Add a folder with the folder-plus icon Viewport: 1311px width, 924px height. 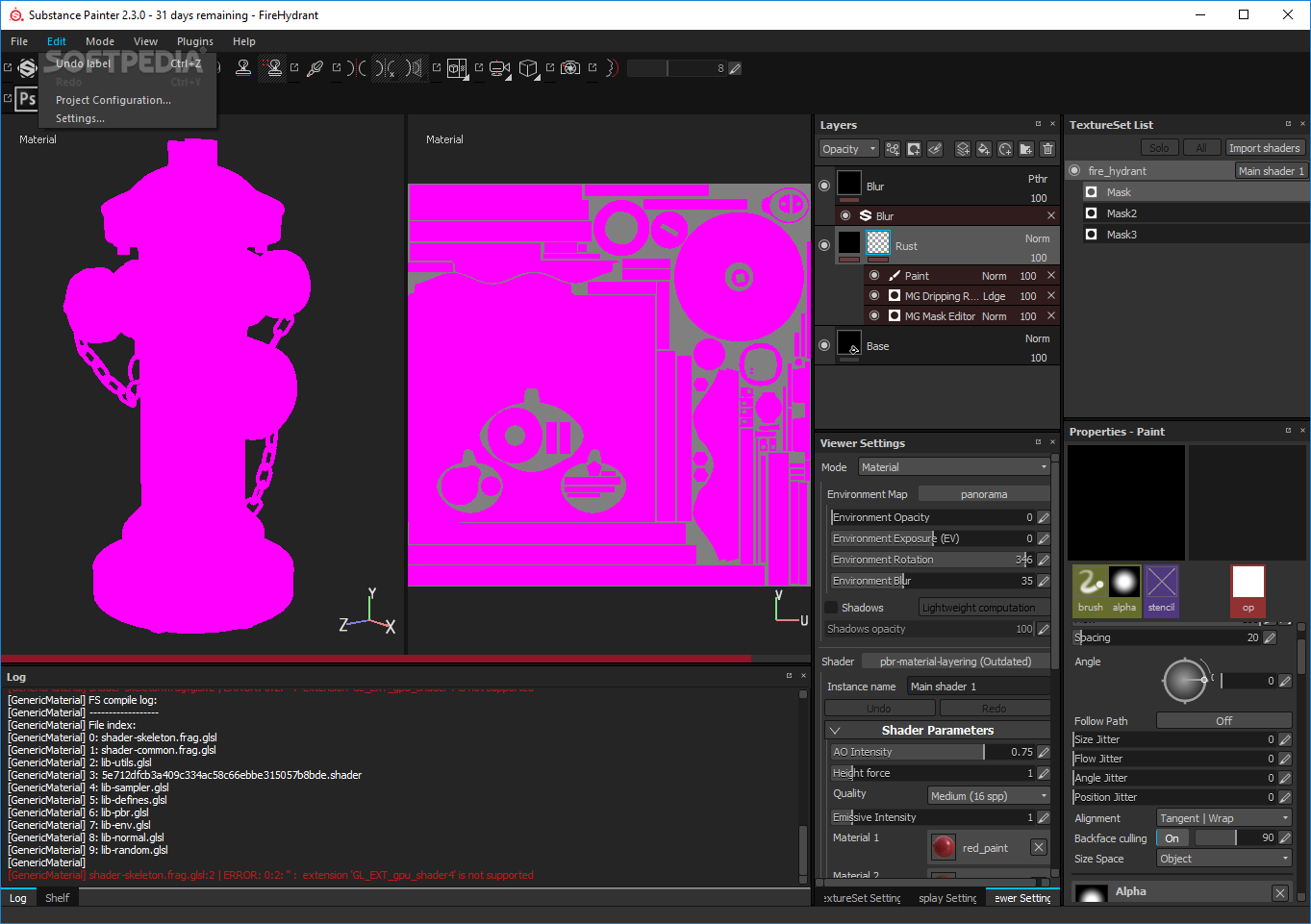tap(1026, 149)
